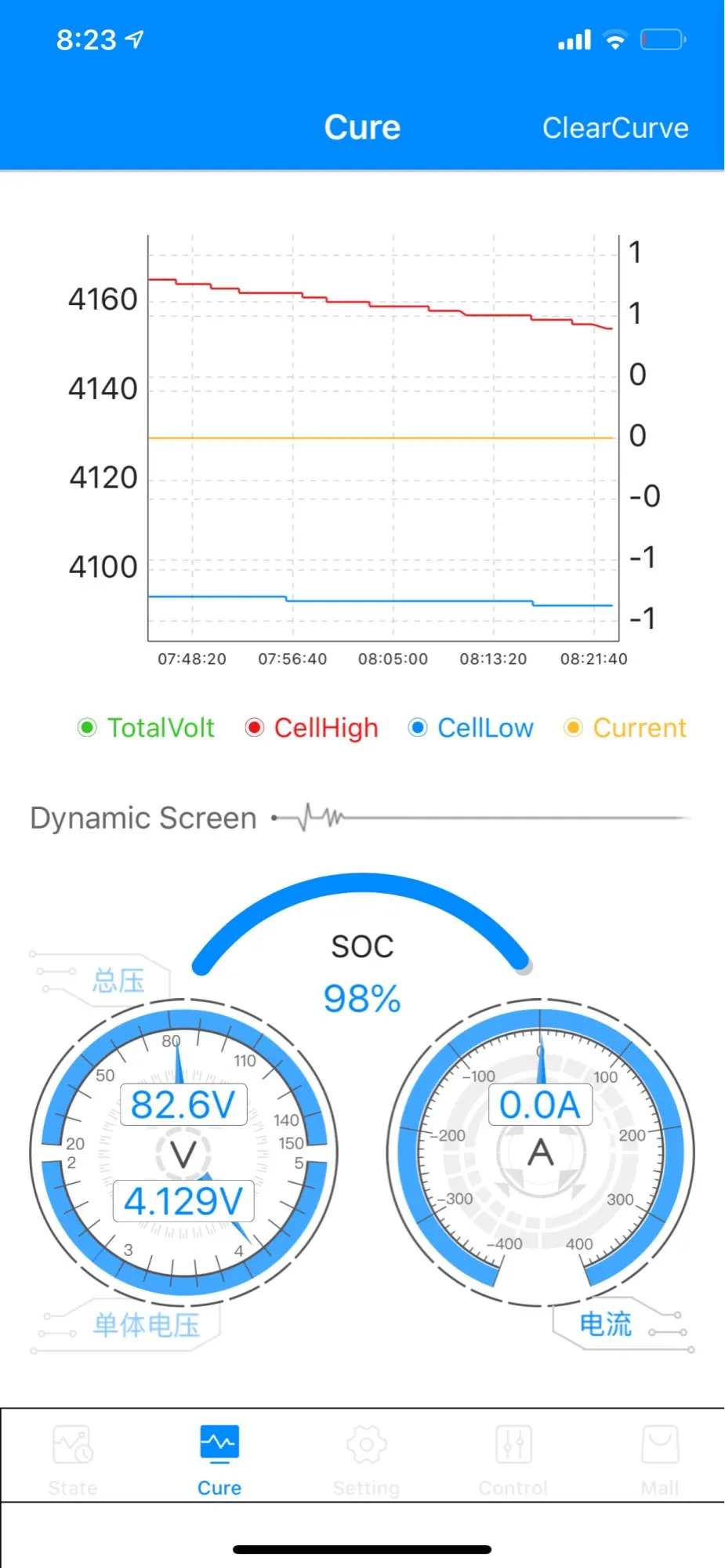
Task: Toggle the CellHigh legend series
Action: [x=312, y=728]
